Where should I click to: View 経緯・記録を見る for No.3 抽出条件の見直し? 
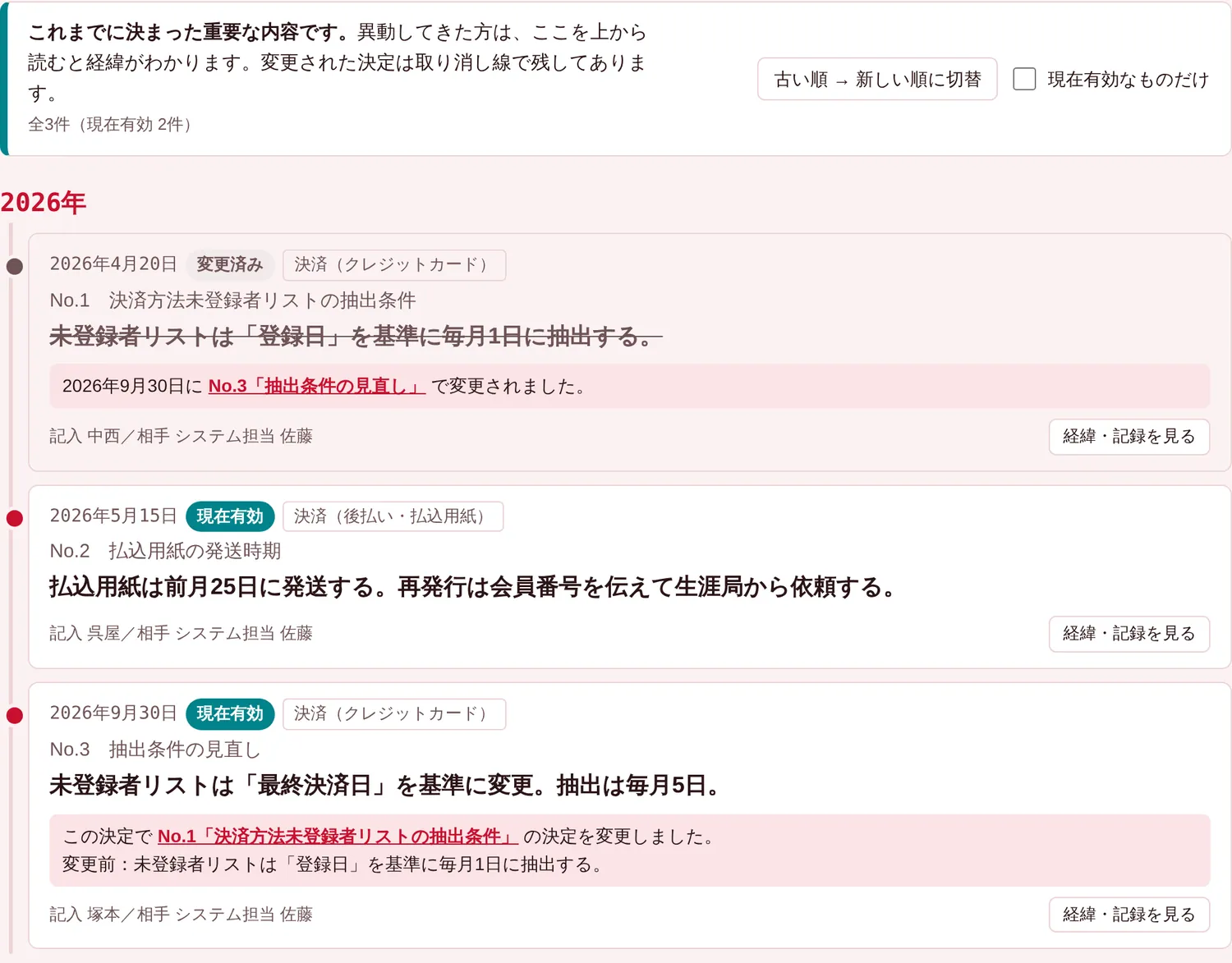click(x=1129, y=915)
